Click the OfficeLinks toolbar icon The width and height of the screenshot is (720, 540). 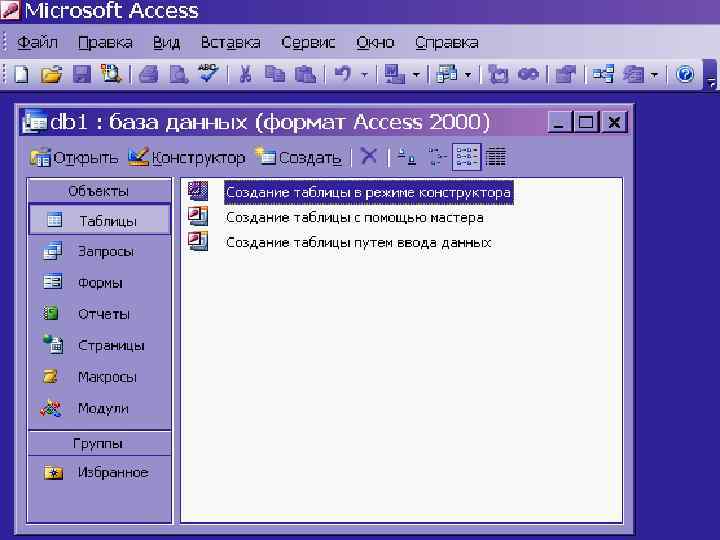click(394, 74)
